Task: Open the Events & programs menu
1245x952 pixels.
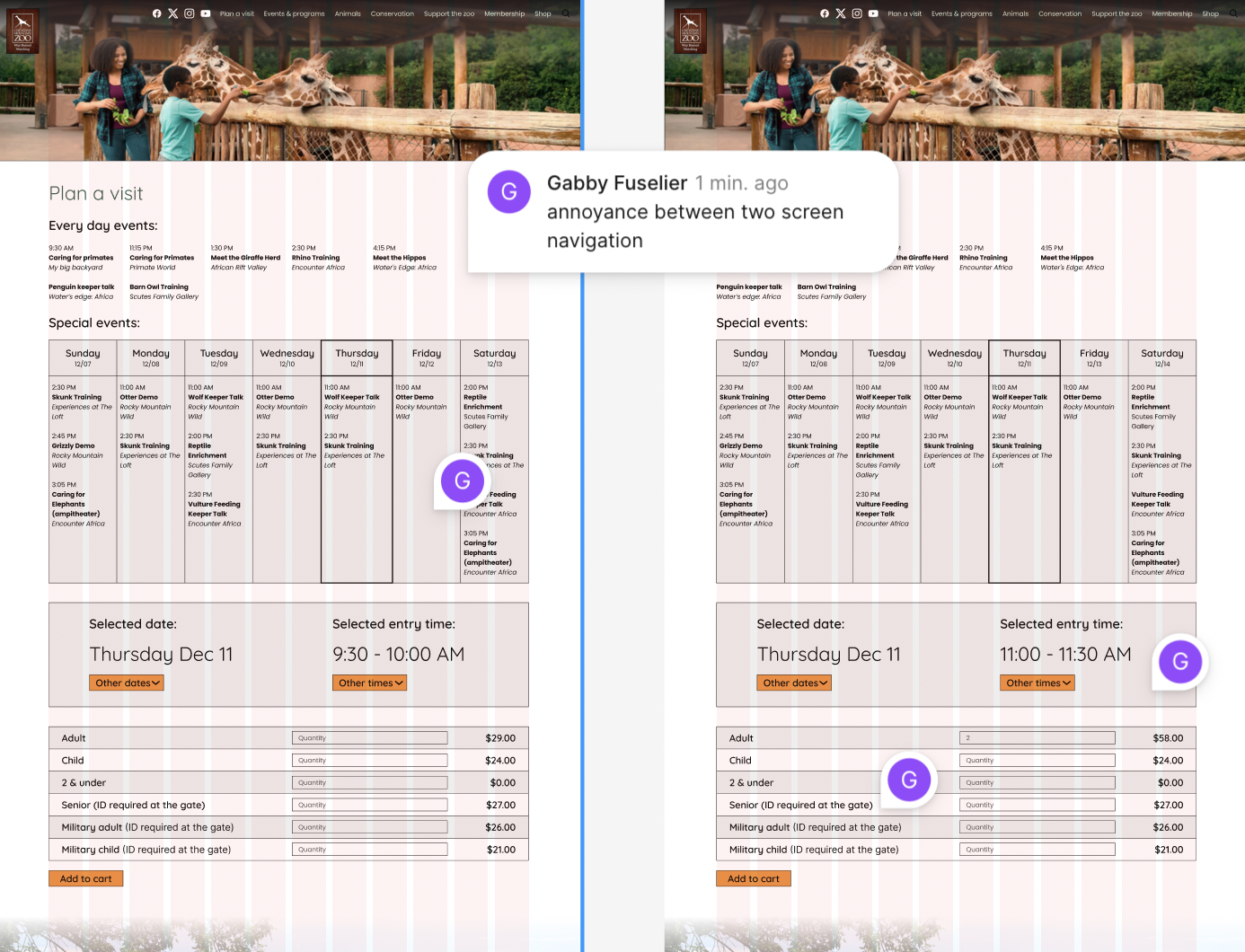Action: [294, 13]
